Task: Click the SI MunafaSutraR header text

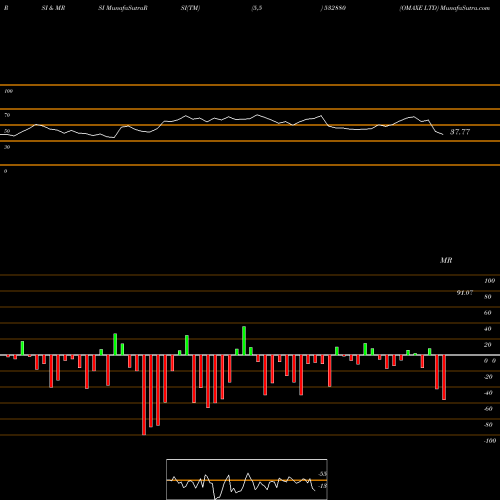Action: pyautogui.click(x=123, y=8)
